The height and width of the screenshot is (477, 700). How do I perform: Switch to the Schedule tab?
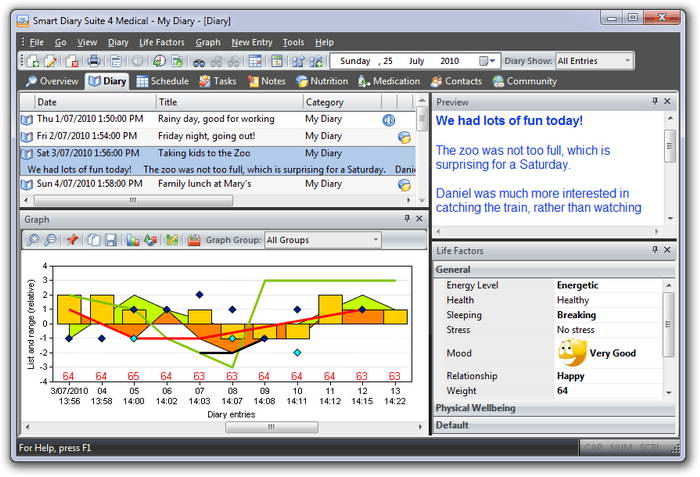pyautogui.click(x=162, y=81)
